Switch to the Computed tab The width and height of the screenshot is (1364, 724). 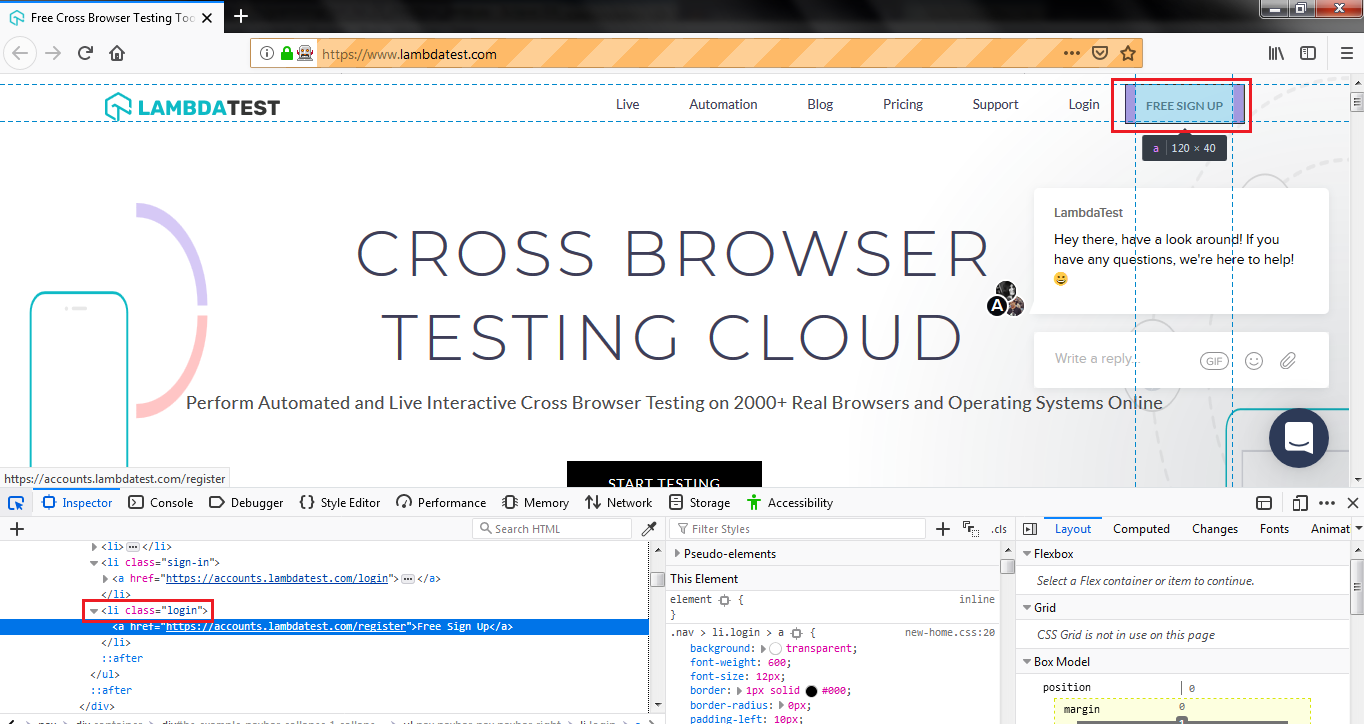pos(1141,528)
